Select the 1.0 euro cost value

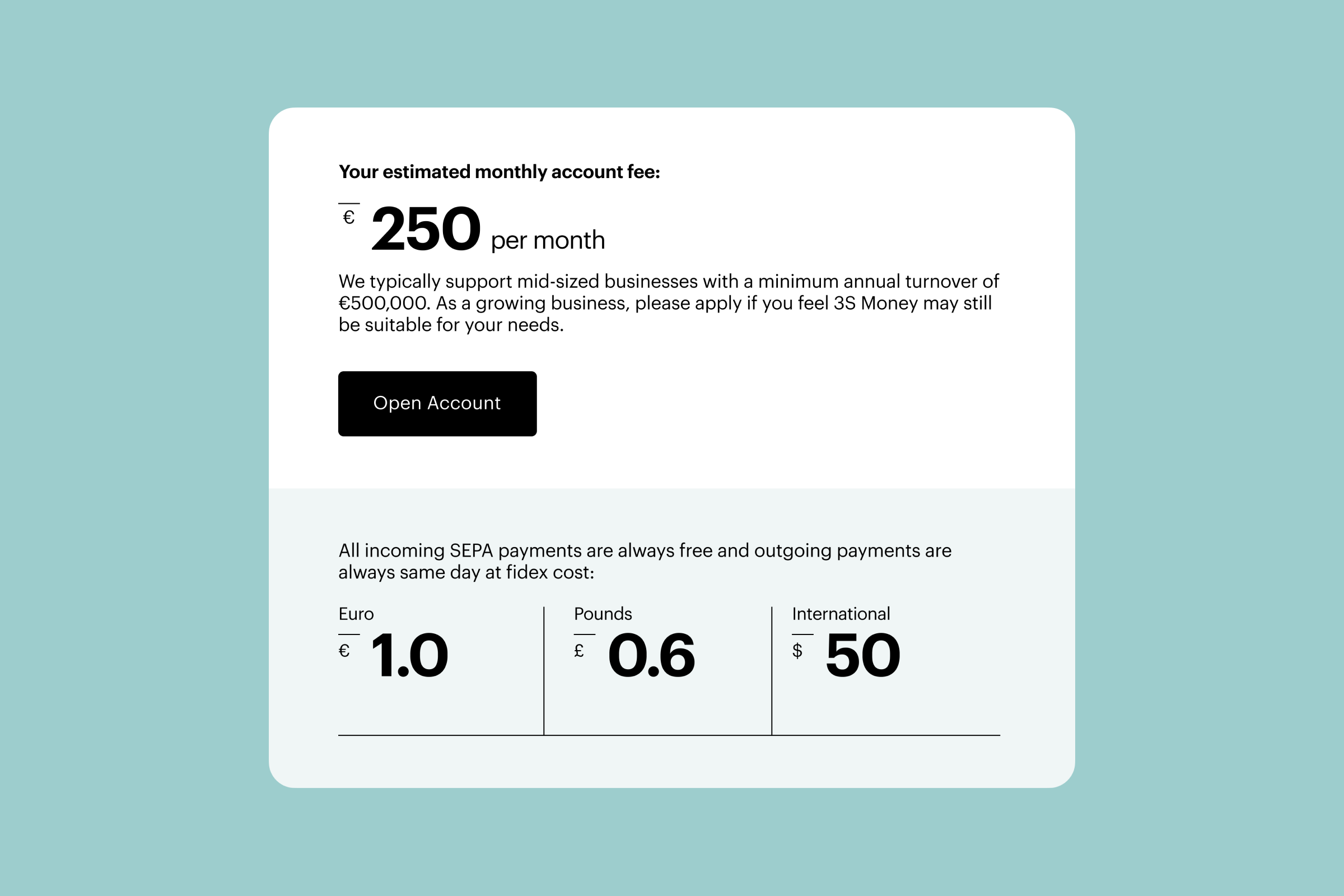pos(410,655)
